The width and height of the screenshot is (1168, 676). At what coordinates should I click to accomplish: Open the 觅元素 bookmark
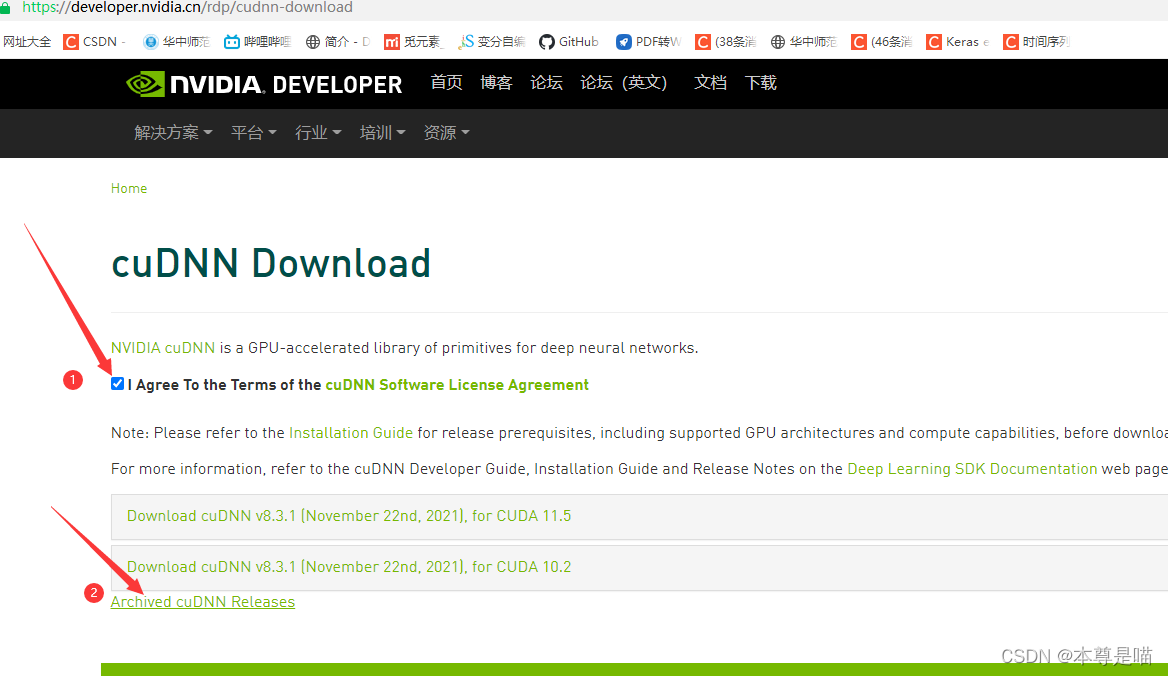[413, 42]
